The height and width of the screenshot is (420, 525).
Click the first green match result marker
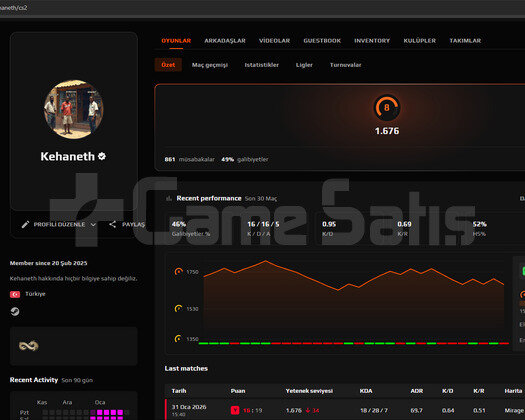[x=204, y=343]
